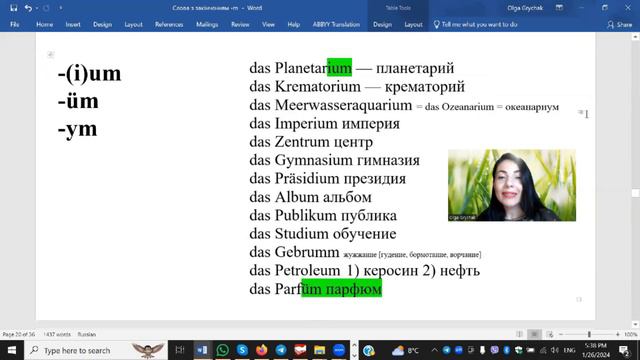Screen dimensions: 640x360
Task: Click the Get Help question mark icon
Action: click(x=369, y=350)
